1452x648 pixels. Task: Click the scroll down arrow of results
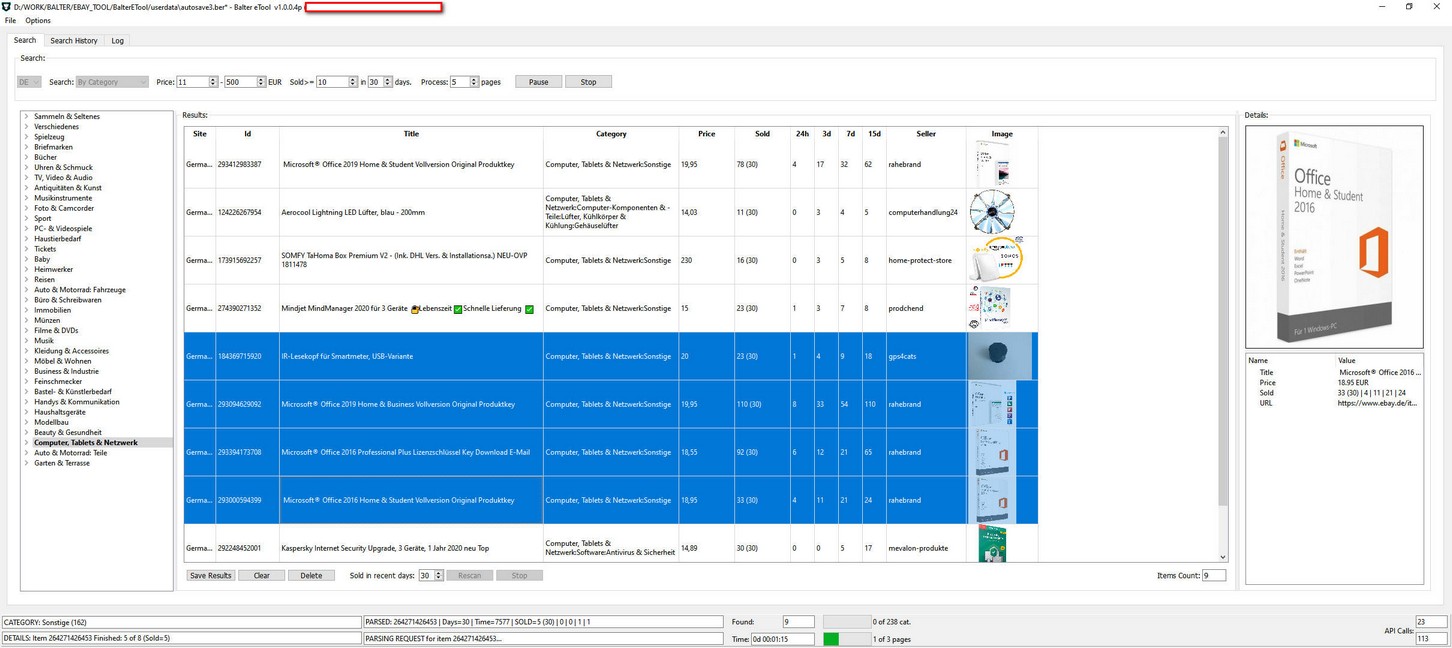(1222, 557)
